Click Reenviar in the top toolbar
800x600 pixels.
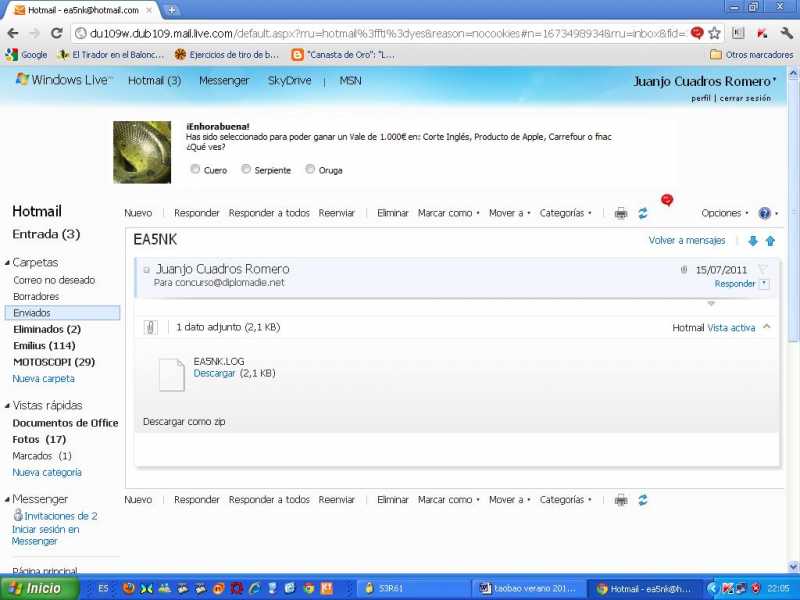coord(337,213)
